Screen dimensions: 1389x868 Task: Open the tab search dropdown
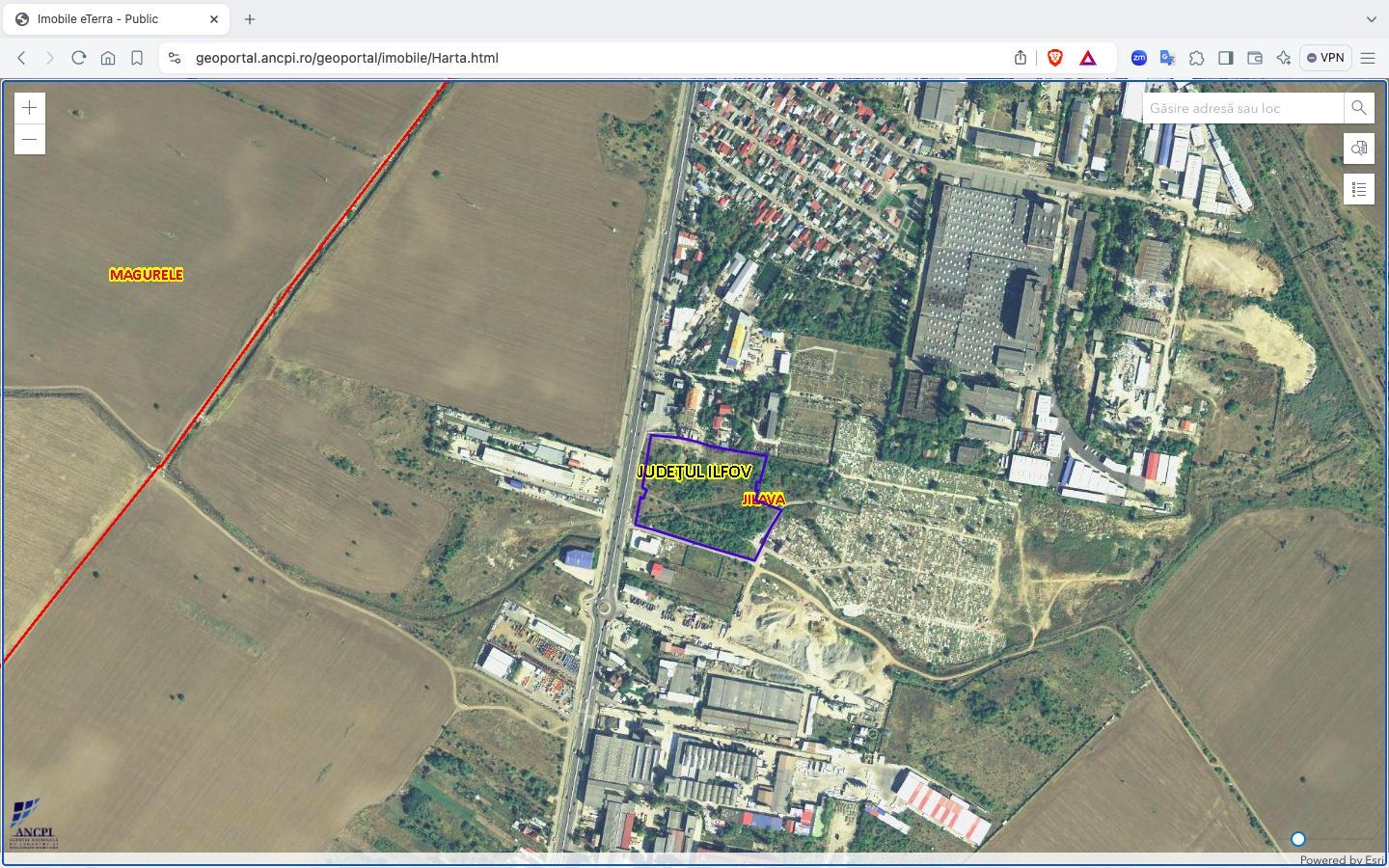click(x=1371, y=18)
